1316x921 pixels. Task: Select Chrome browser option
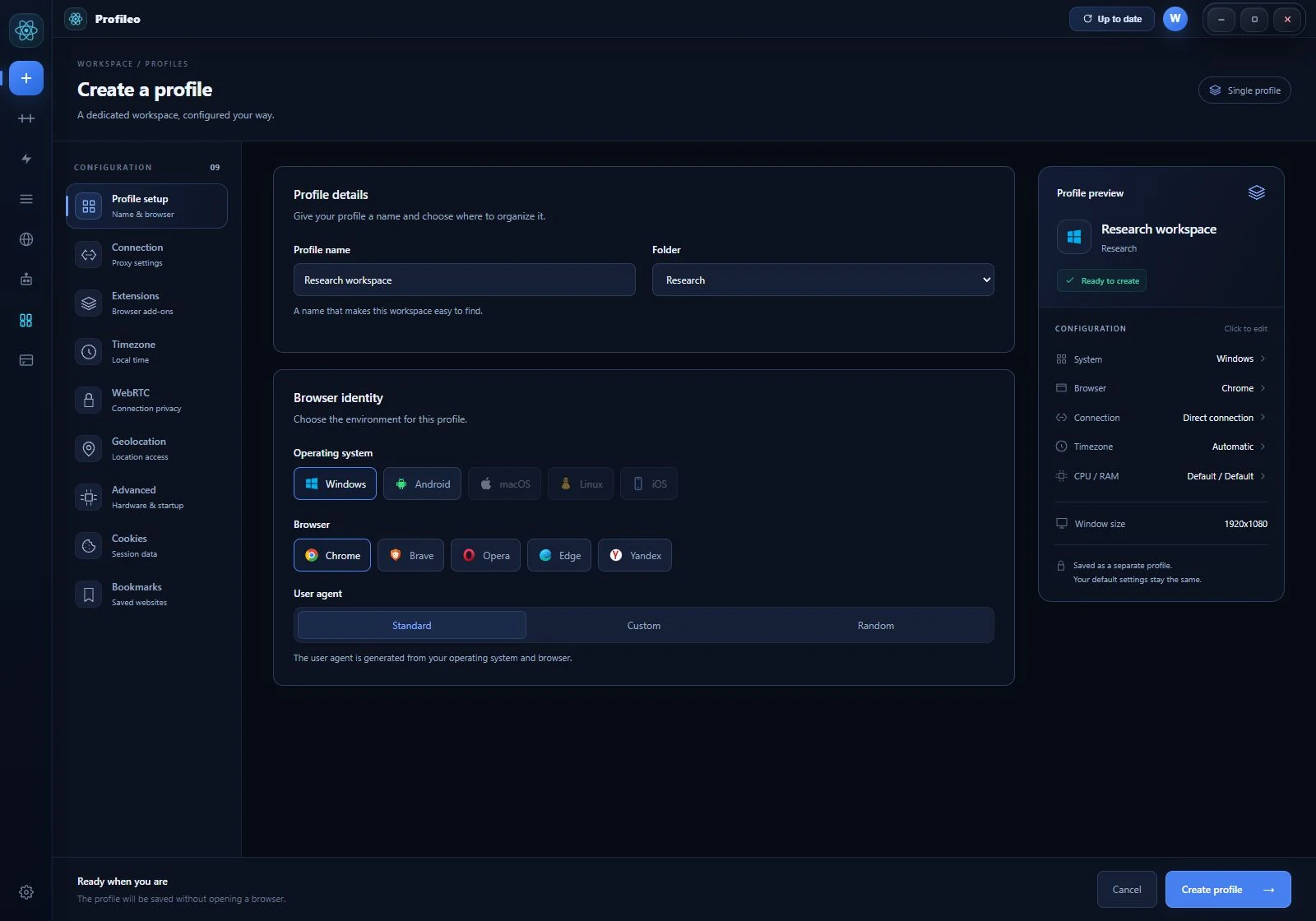point(332,555)
